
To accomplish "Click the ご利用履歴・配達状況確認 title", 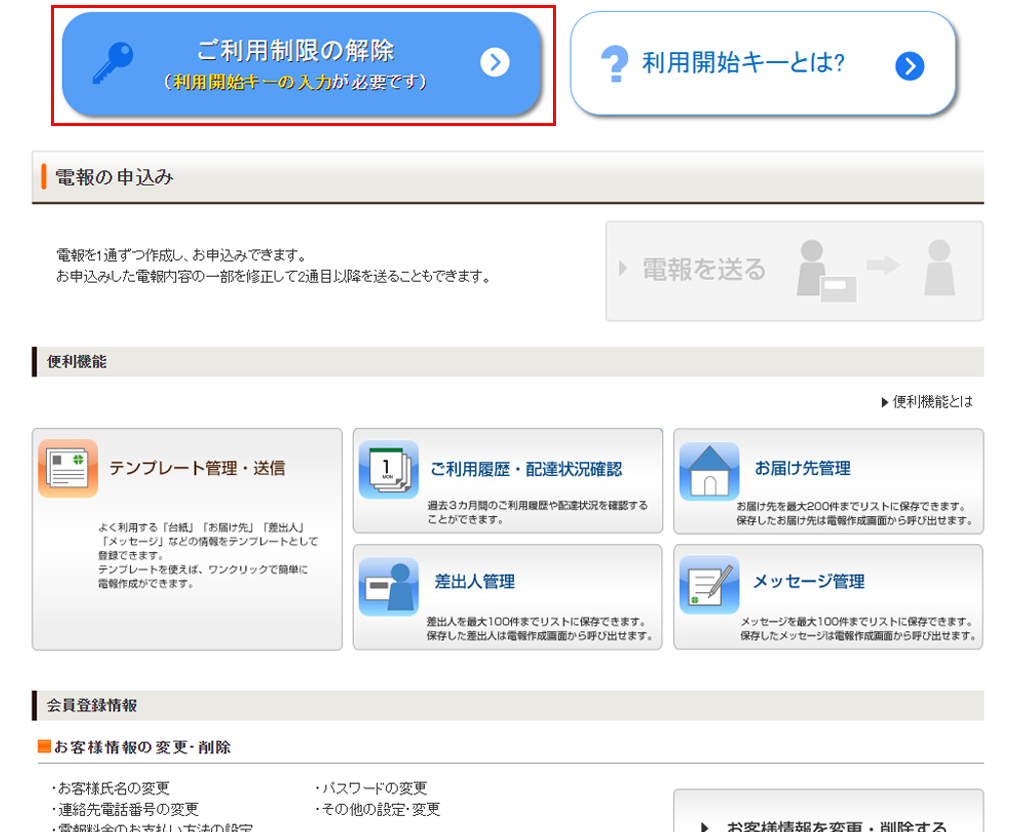I will click(526, 469).
